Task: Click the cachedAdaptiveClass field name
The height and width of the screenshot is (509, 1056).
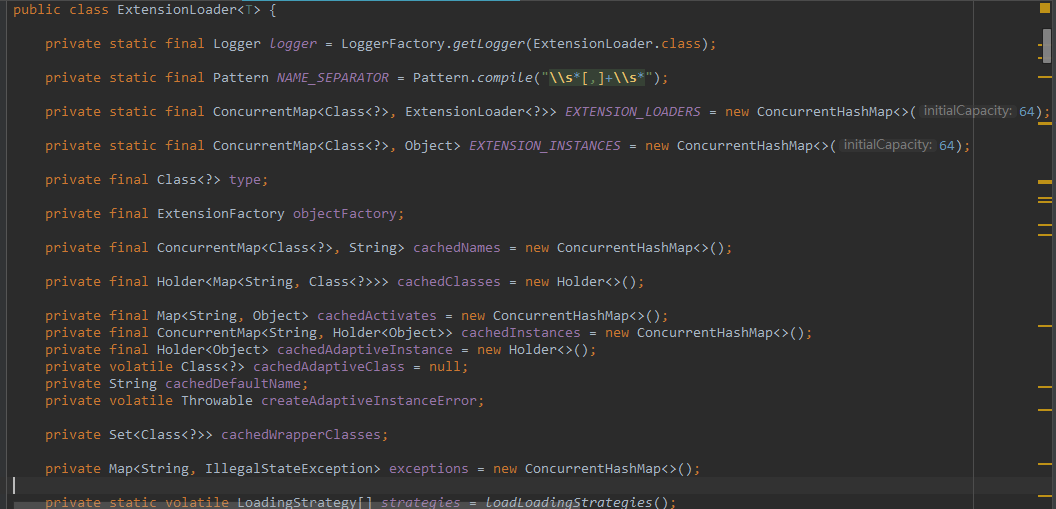Action: coord(329,366)
